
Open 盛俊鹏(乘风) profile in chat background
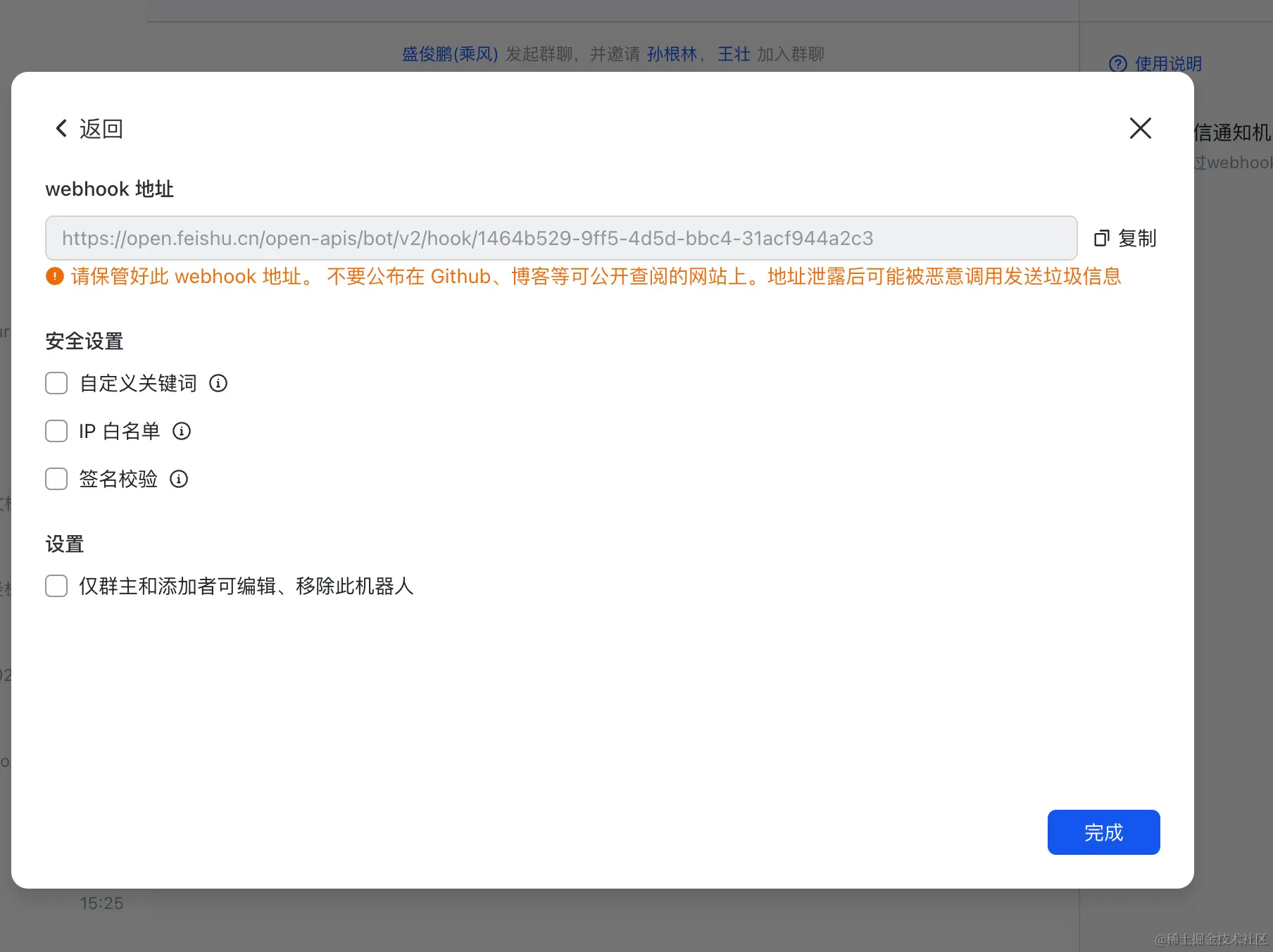click(450, 54)
